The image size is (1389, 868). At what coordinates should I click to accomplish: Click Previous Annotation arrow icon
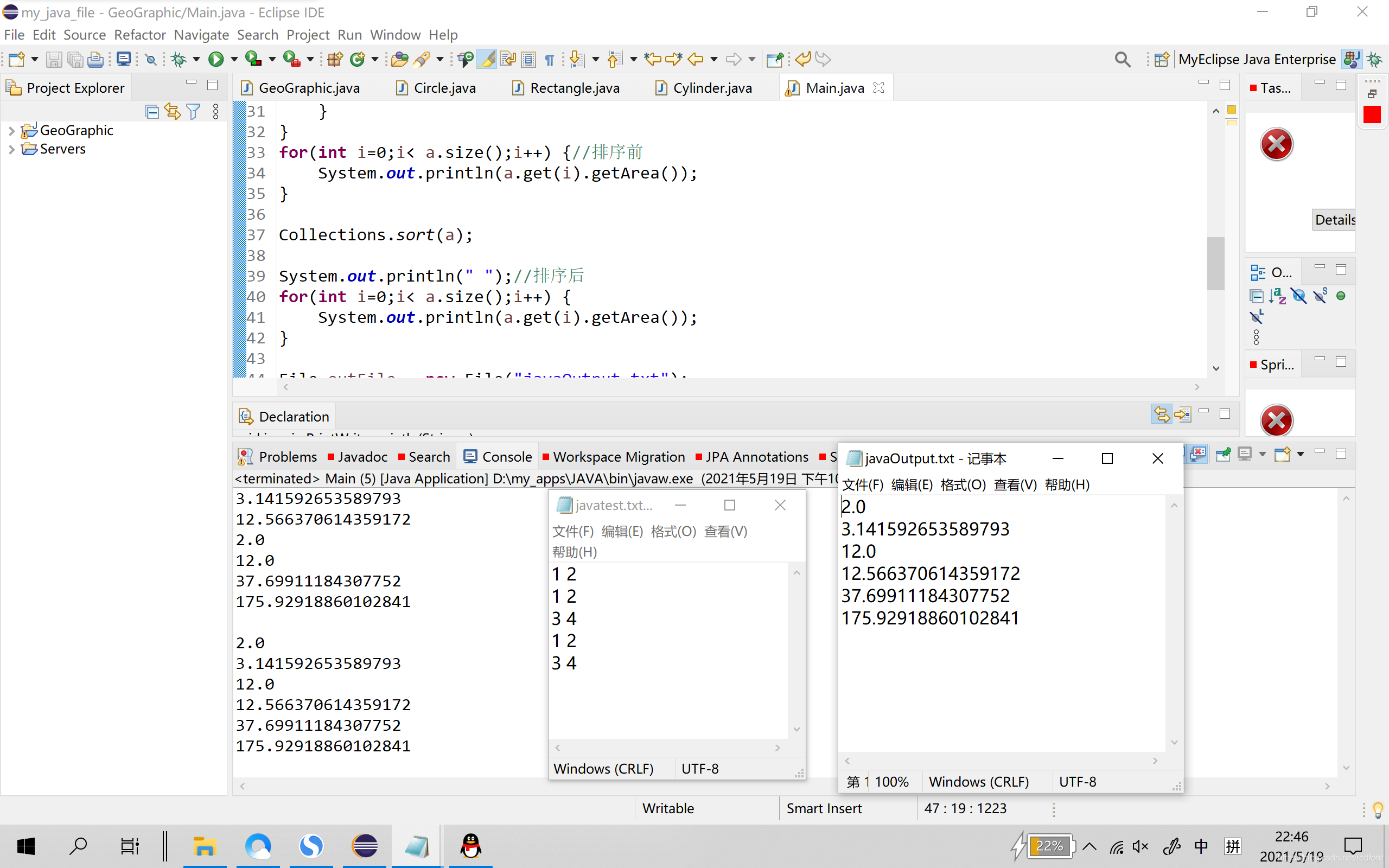pos(615,59)
